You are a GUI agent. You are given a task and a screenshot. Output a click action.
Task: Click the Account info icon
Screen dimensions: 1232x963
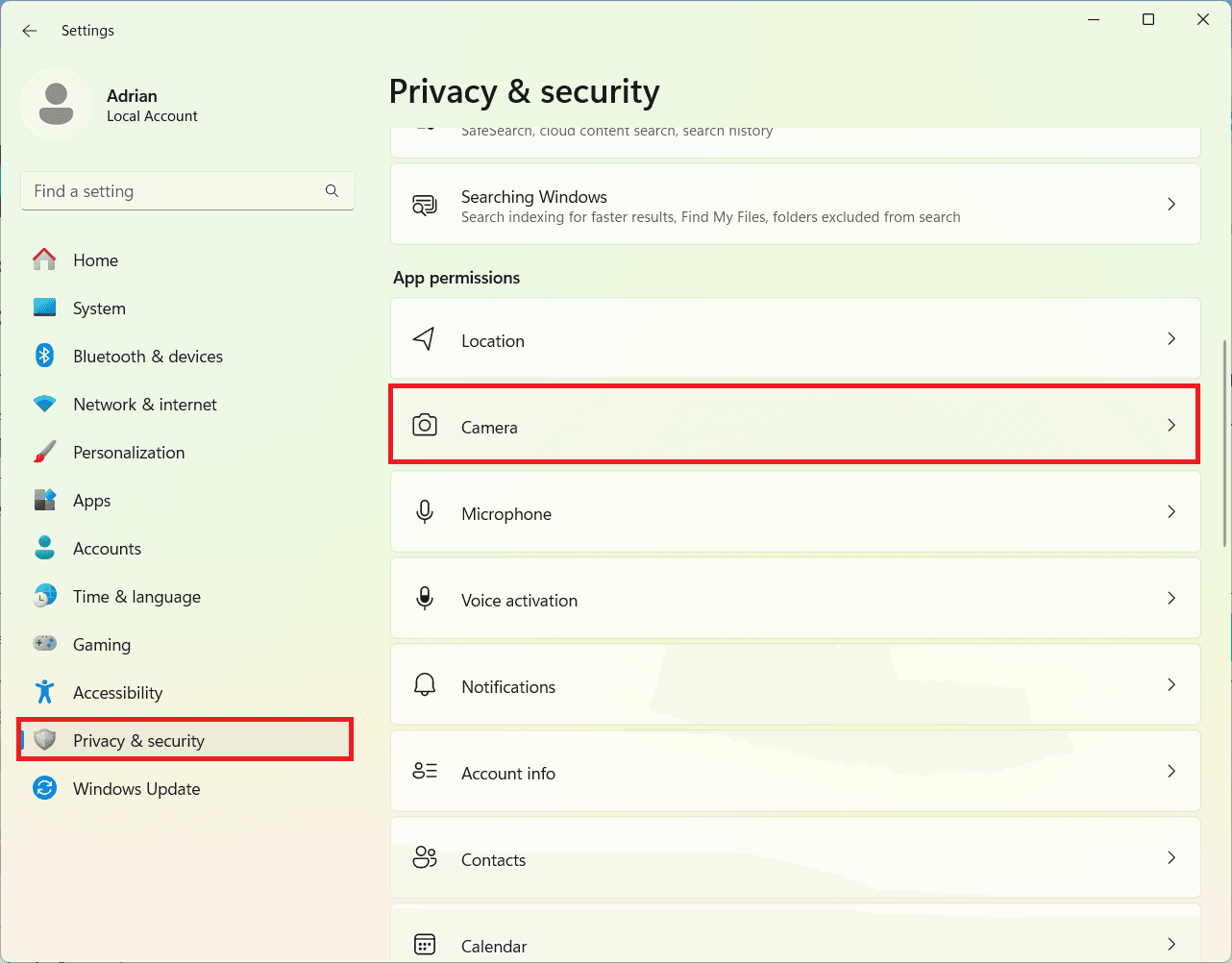click(x=425, y=771)
